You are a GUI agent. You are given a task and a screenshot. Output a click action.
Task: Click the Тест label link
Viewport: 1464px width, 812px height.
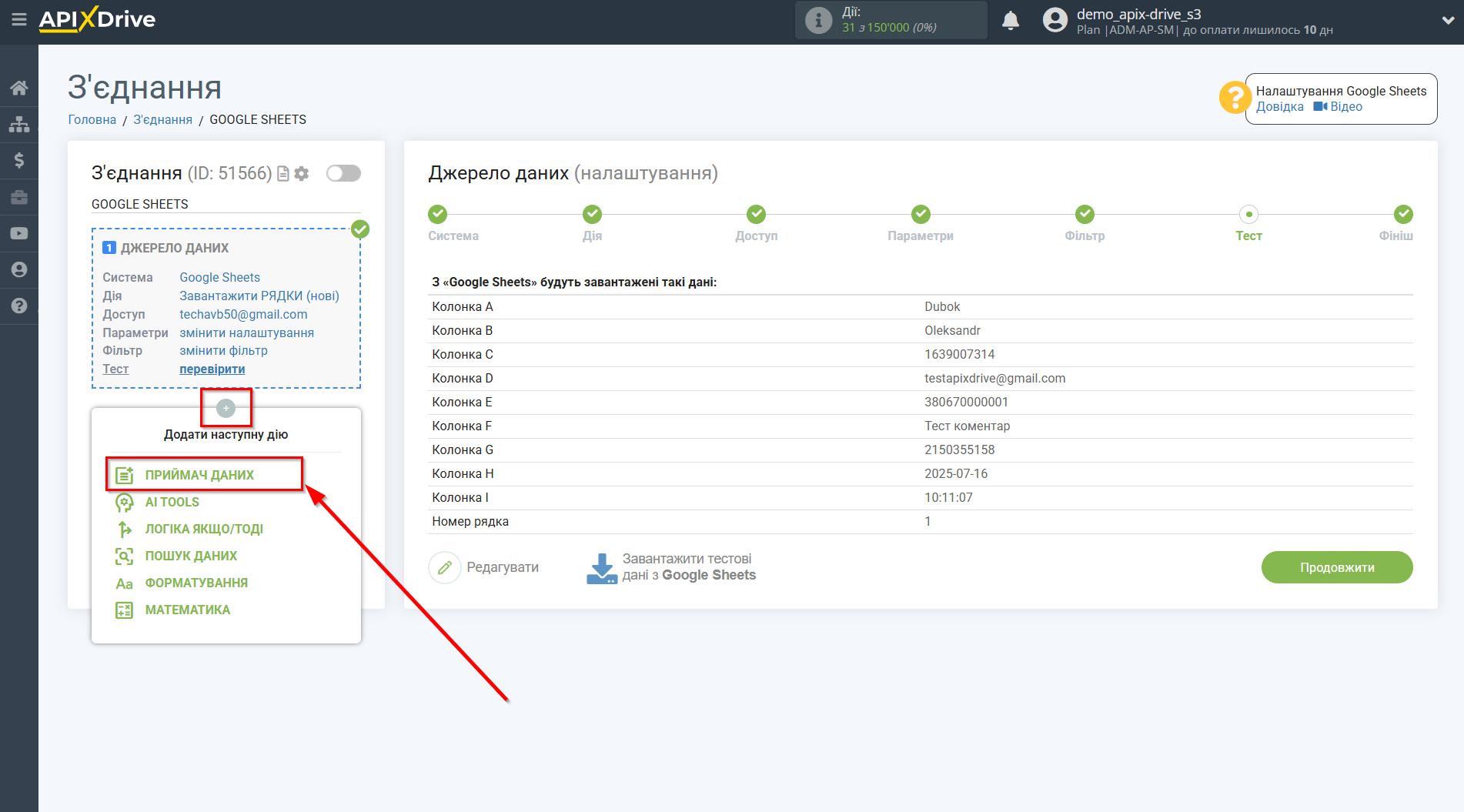pos(115,369)
